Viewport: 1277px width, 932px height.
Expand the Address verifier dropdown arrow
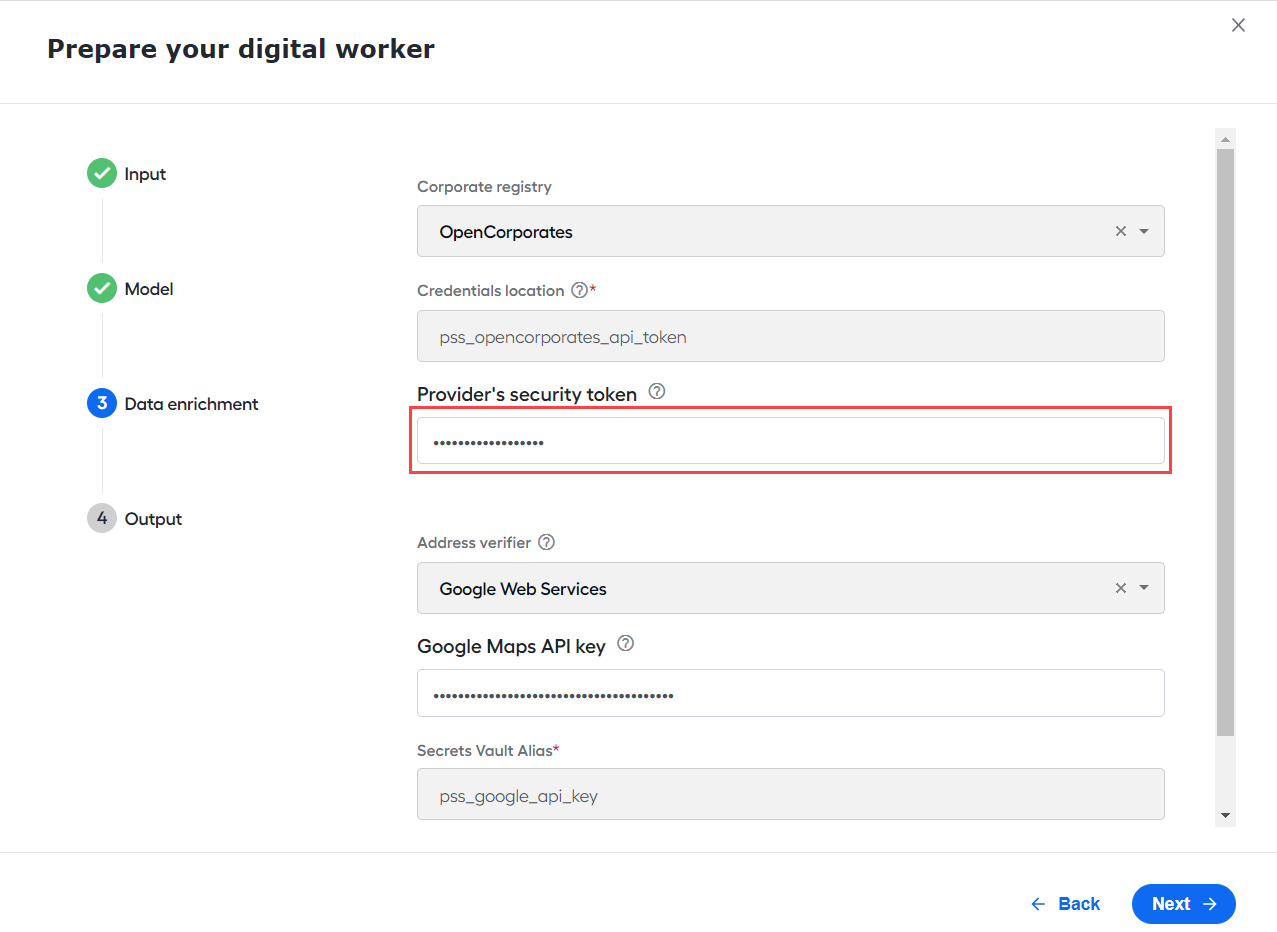coord(1144,588)
